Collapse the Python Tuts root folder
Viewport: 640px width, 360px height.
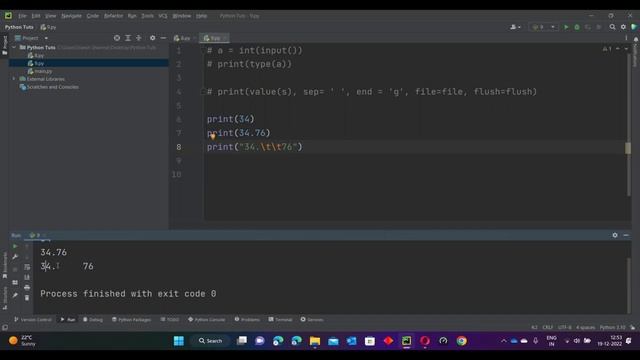click(x=14, y=47)
